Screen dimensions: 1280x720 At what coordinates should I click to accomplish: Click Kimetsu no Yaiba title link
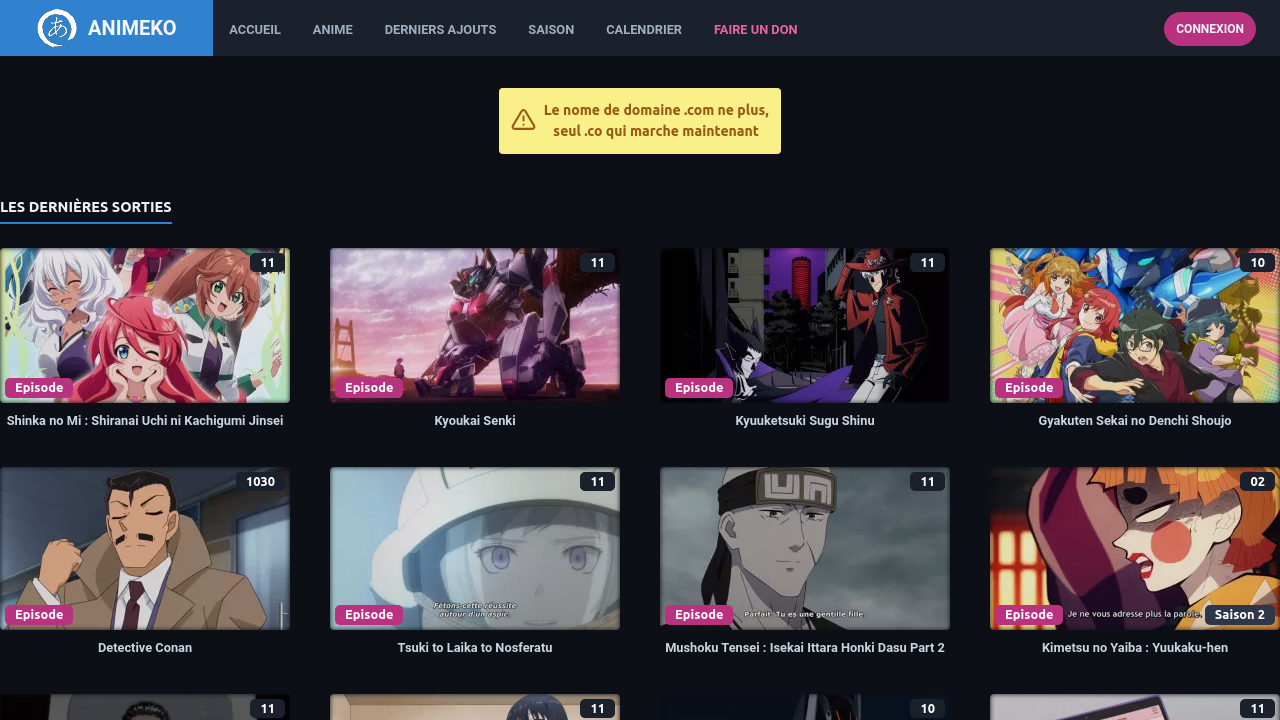[x=1135, y=648]
